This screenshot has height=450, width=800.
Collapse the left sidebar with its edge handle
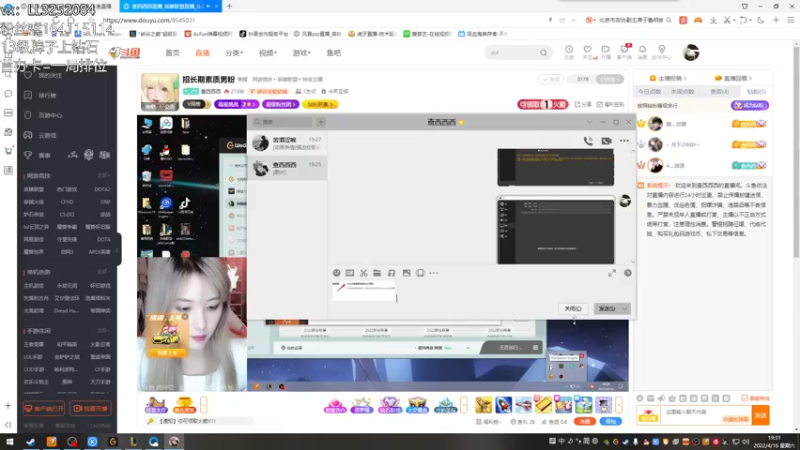tap(118, 249)
